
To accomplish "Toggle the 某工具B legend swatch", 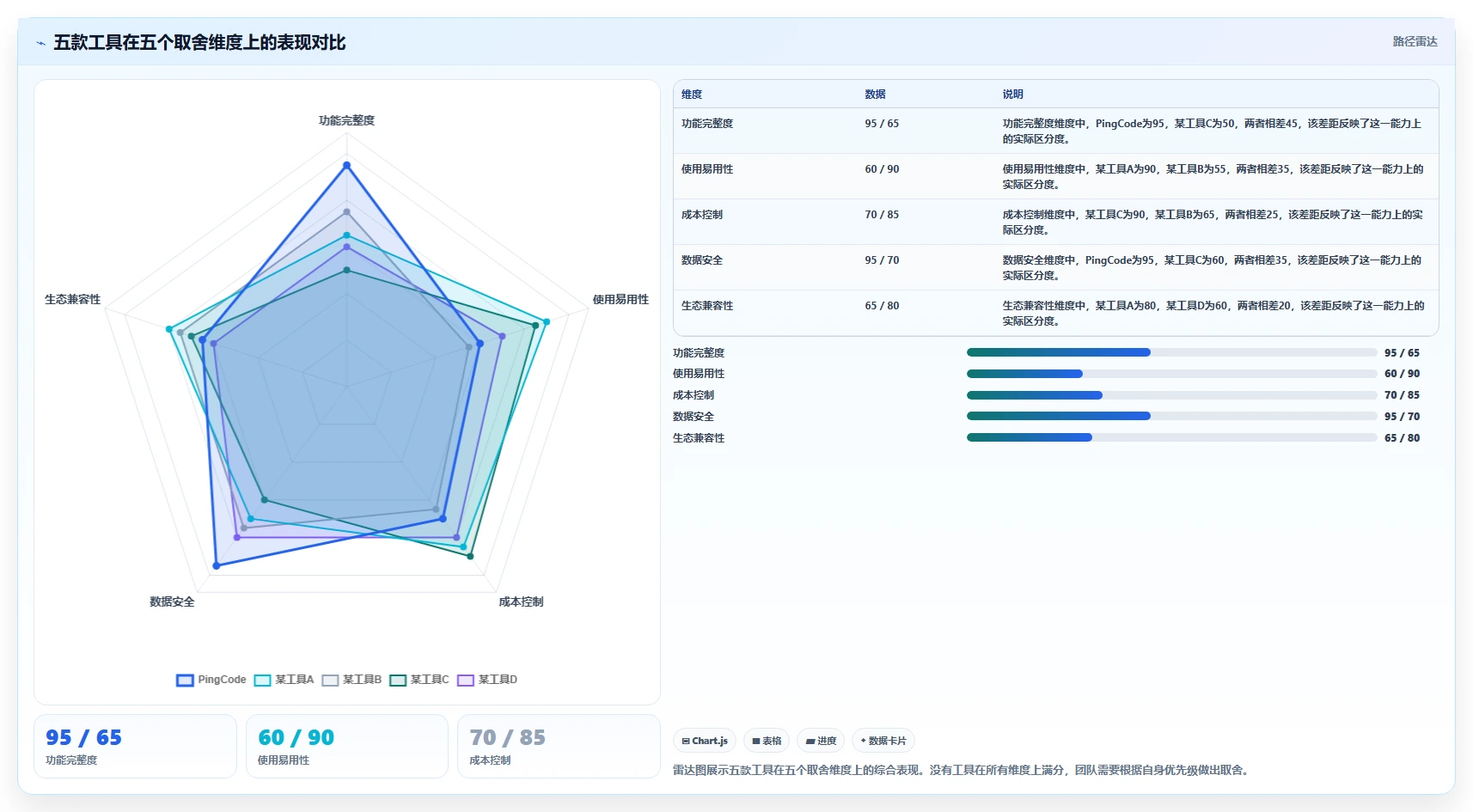I will pyautogui.click(x=330, y=680).
